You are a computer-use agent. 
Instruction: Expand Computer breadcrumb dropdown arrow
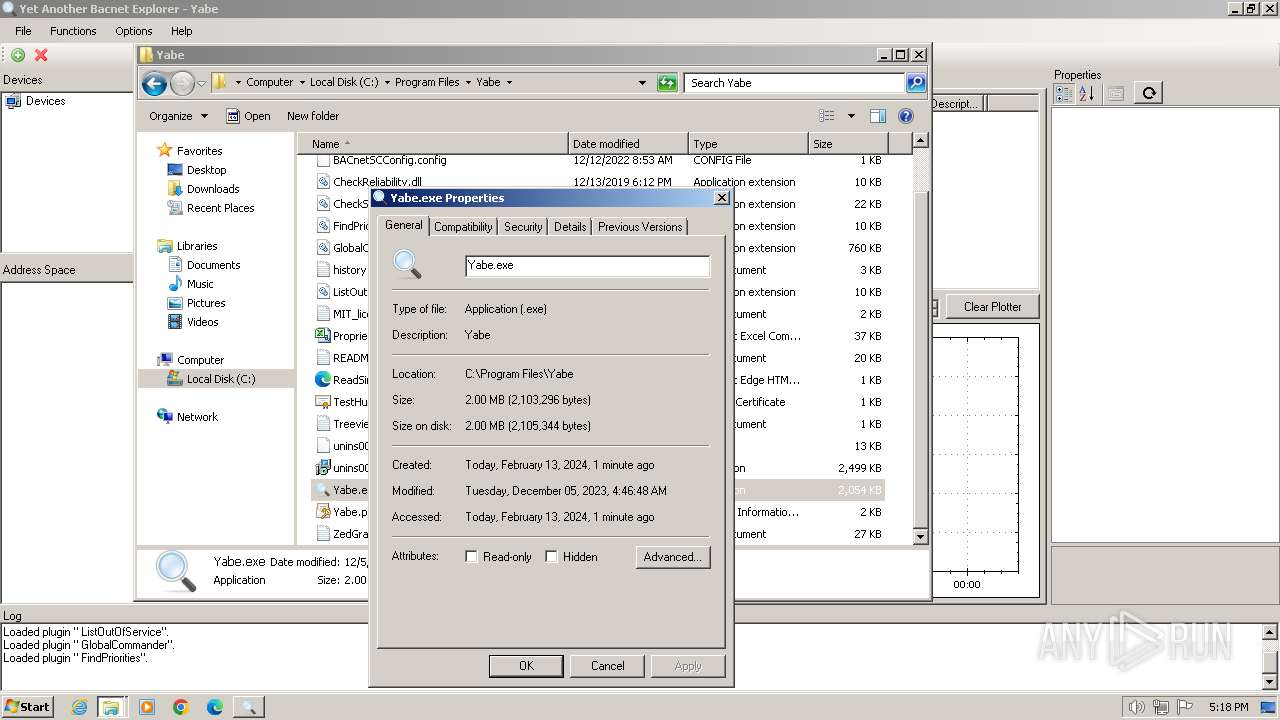[x=302, y=83]
